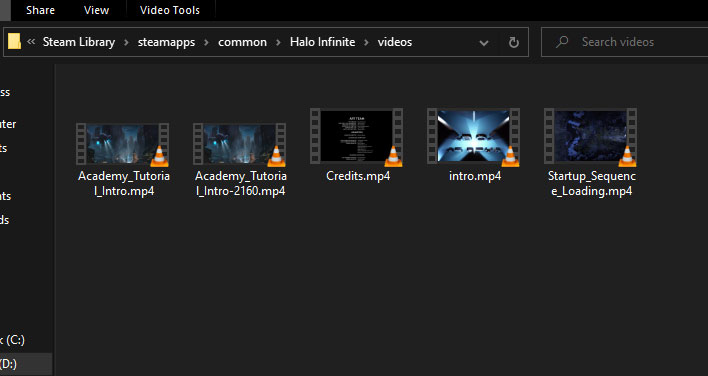Click VLC cone on intro.mp4
This screenshot has height=376, width=708.
click(510, 156)
